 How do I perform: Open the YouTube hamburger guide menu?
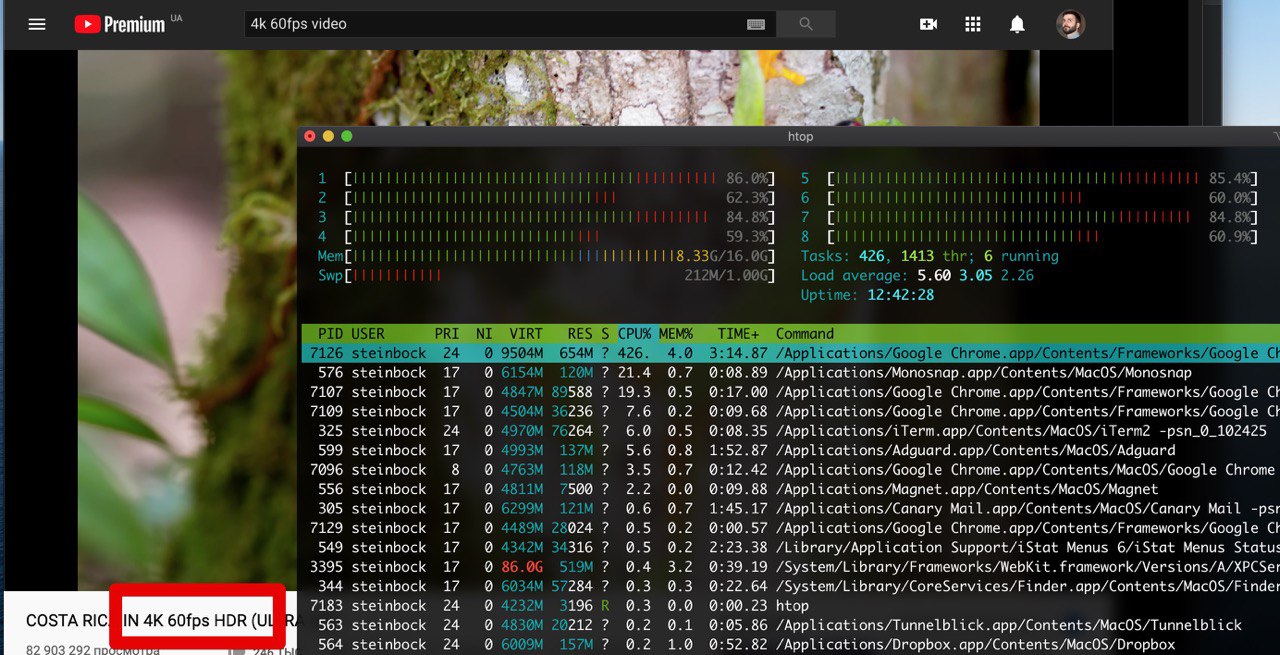[x=37, y=24]
